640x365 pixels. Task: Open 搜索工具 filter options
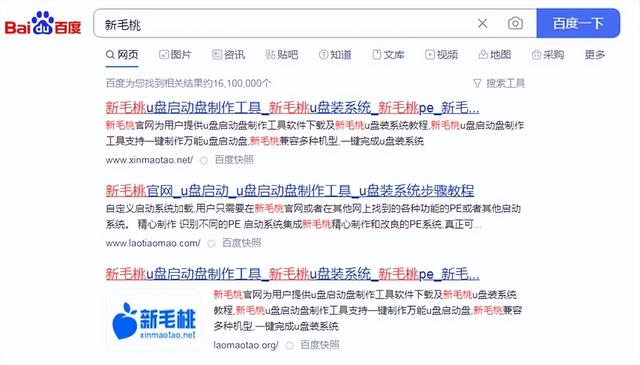coord(499,83)
